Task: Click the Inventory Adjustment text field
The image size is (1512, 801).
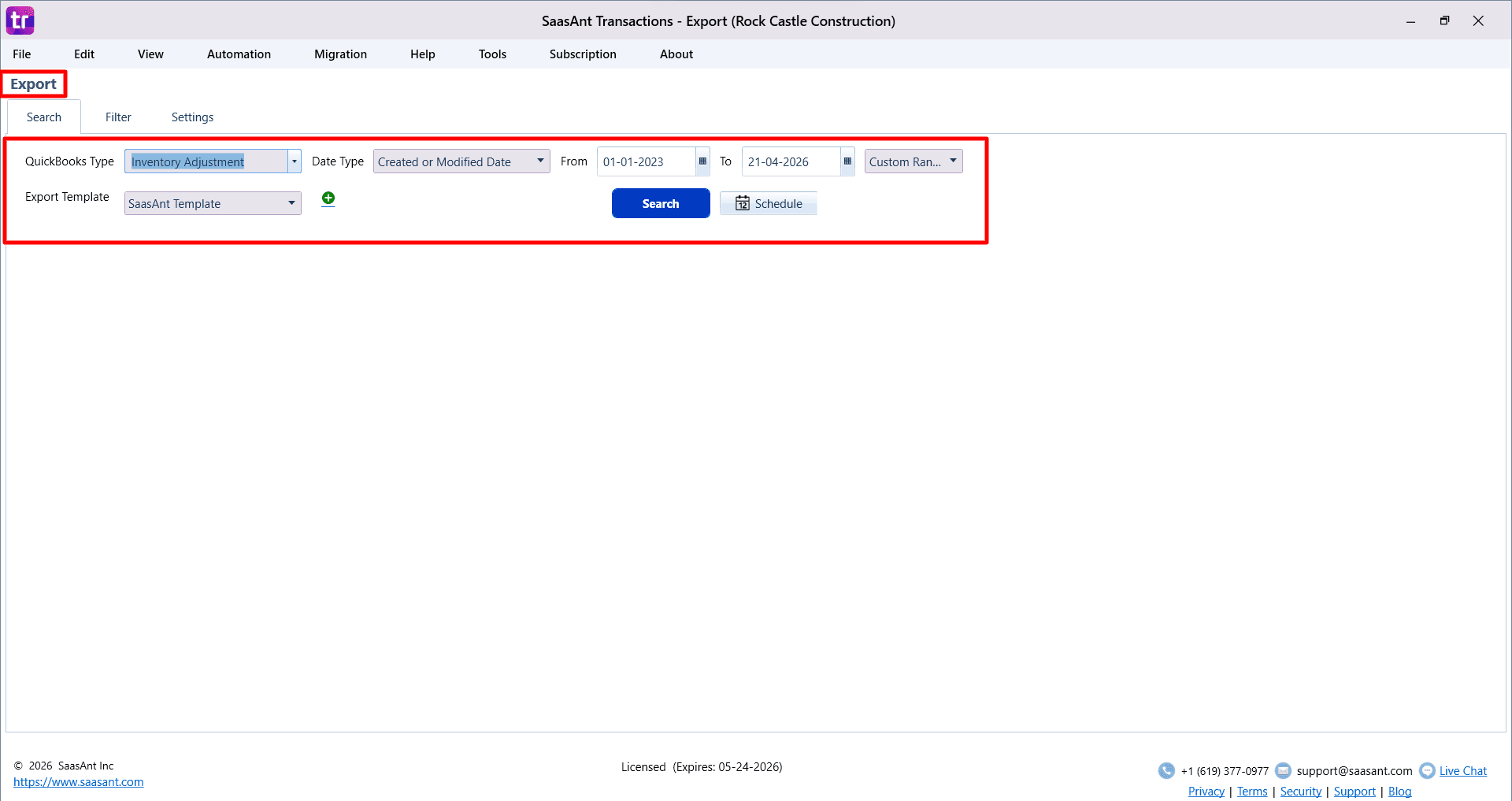Action: tap(206, 161)
